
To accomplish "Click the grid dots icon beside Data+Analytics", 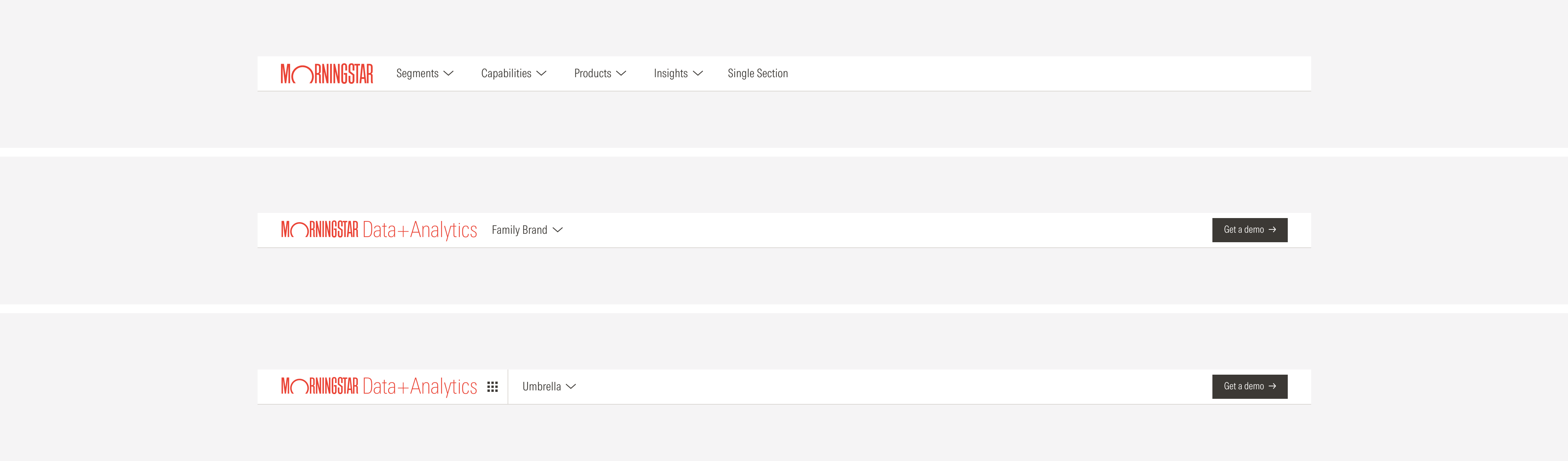I will click(x=493, y=386).
